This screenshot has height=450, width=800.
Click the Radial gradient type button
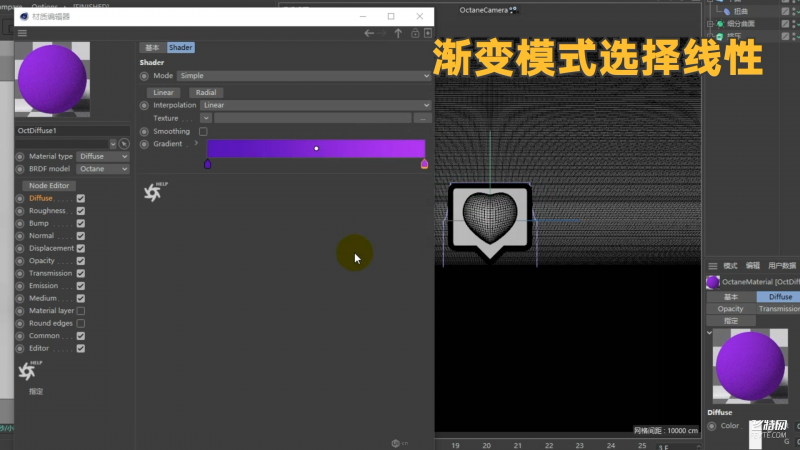coord(206,92)
